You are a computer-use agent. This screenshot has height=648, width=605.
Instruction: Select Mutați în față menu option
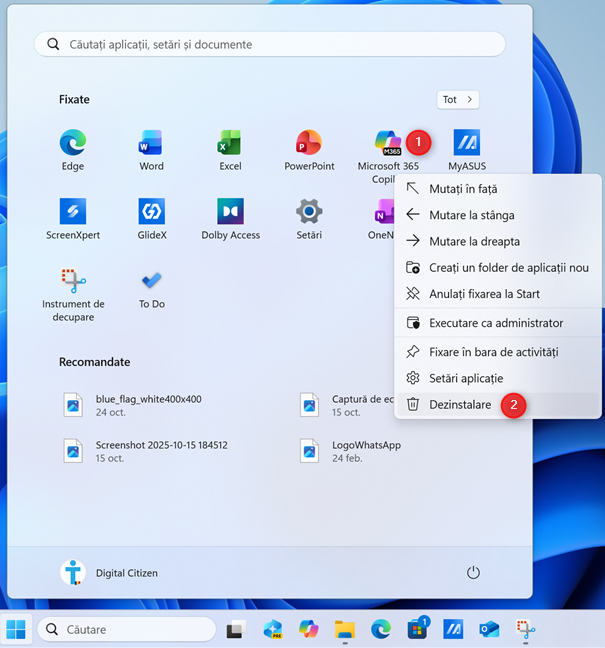(x=498, y=189)
